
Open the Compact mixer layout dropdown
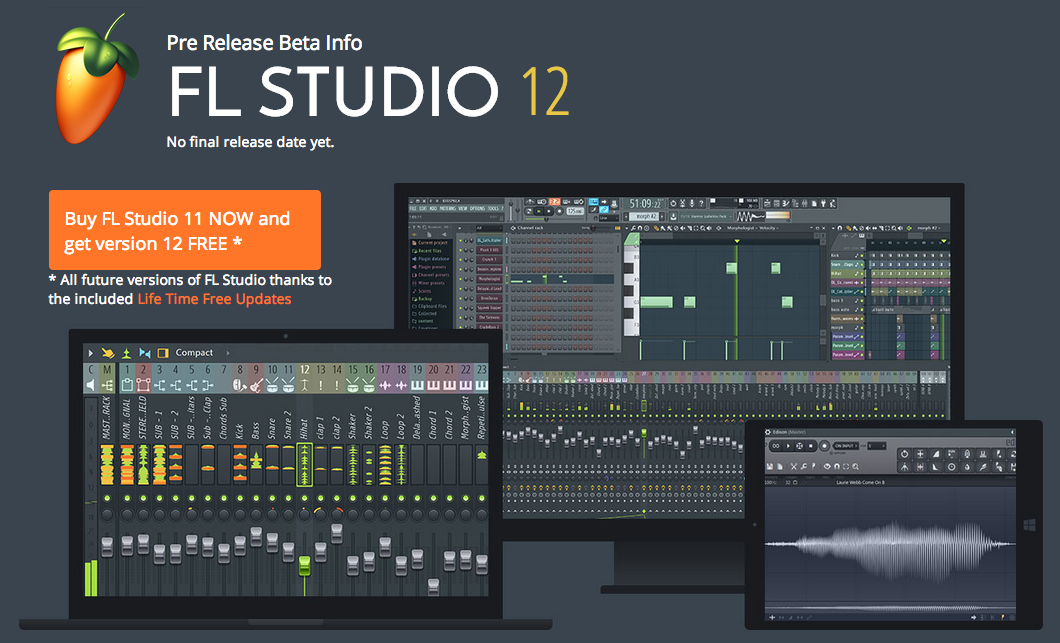click(x=203, y=353)
